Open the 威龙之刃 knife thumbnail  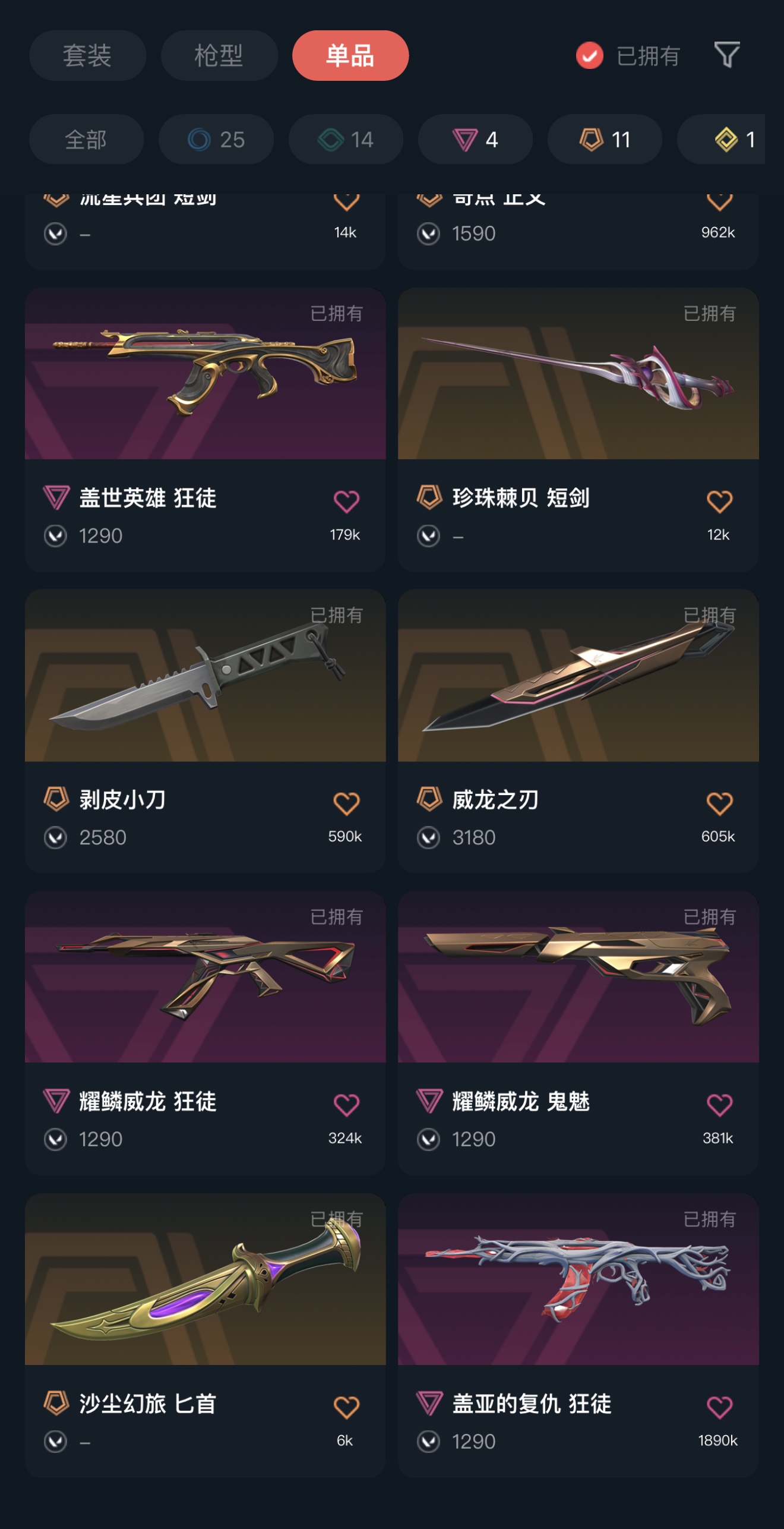click(578, 676)
